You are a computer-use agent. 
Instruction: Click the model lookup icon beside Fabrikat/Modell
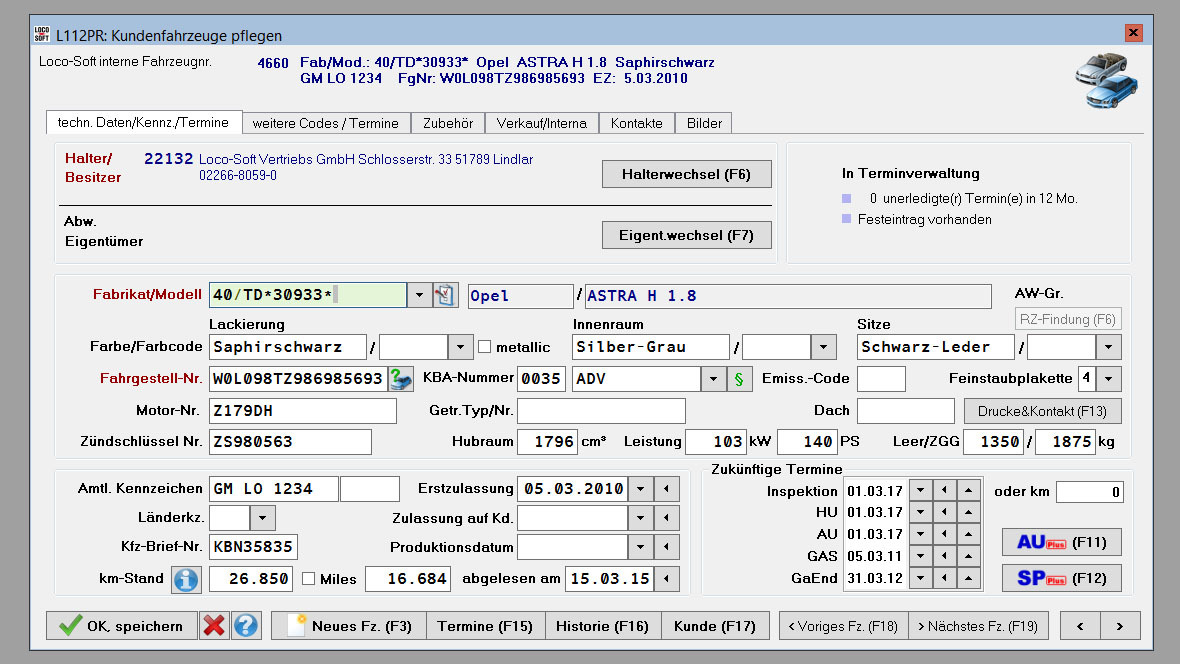[445, 295]
